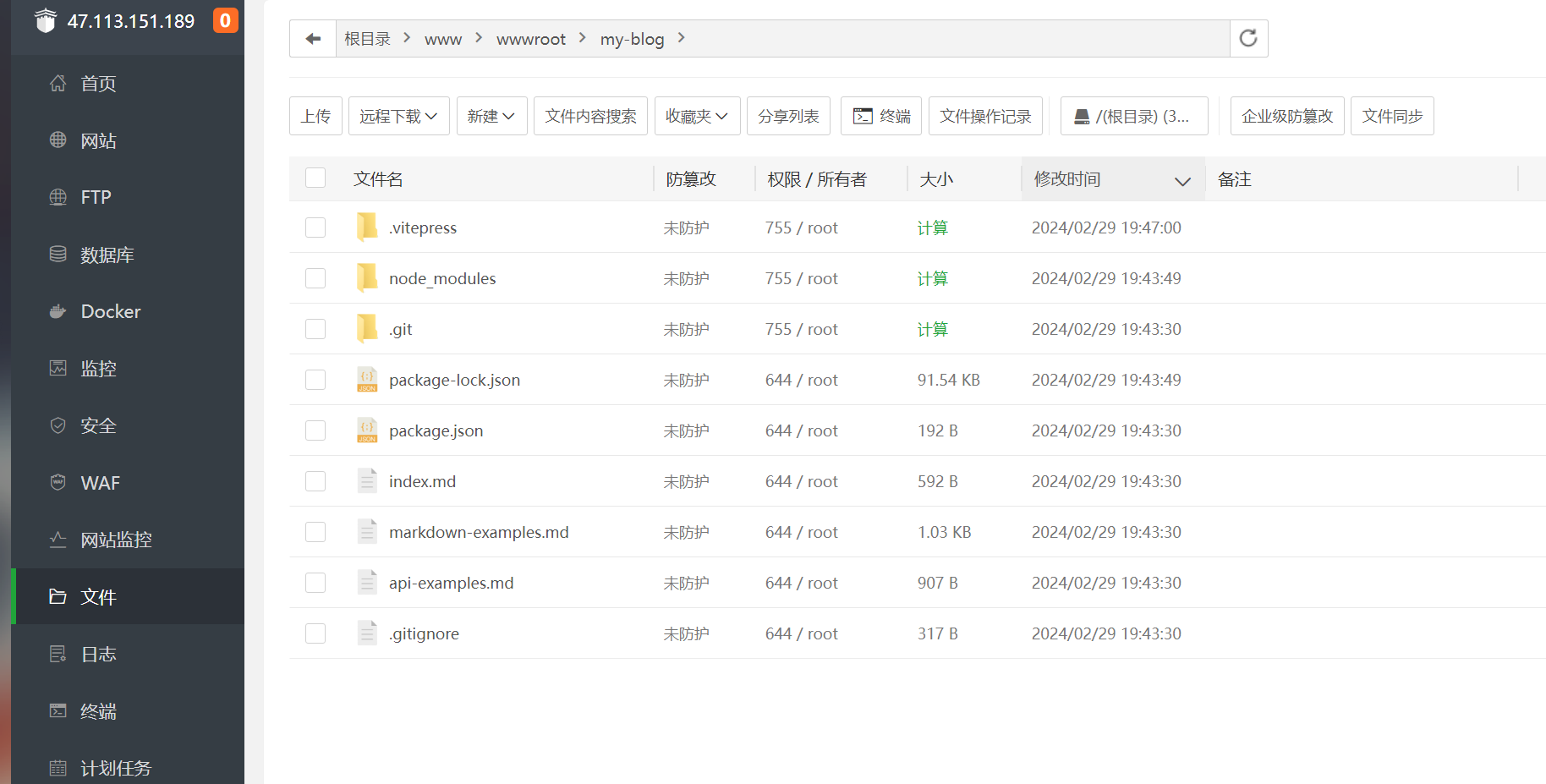Open the 监控 monitor icon
The height and width of the screenshot is (784, 1546).
coord(58,369)
